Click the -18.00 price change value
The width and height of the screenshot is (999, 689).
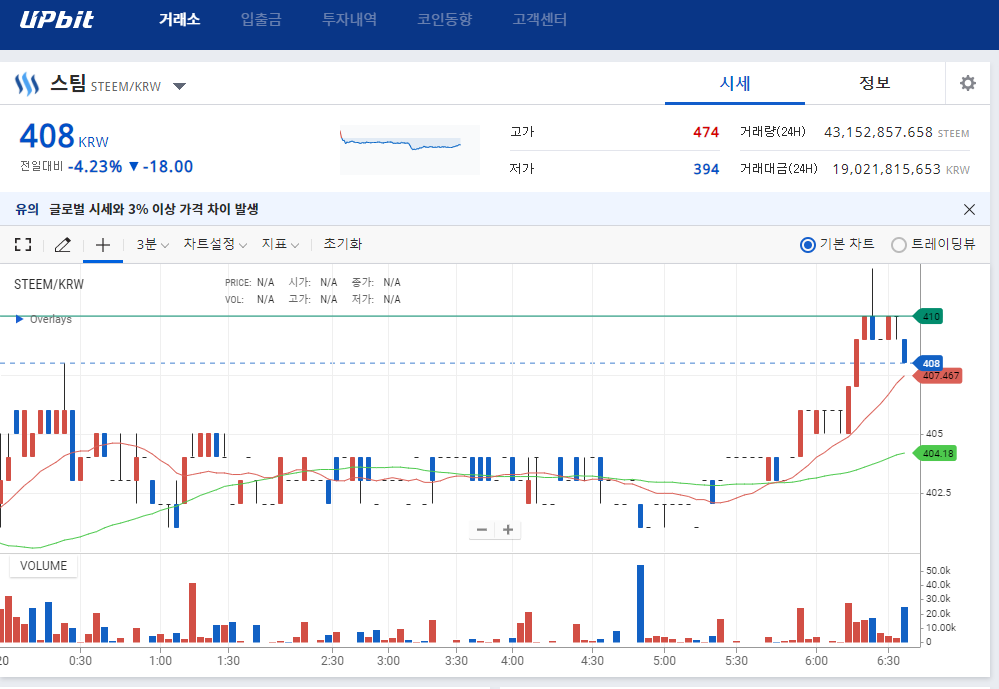point(168,166)
